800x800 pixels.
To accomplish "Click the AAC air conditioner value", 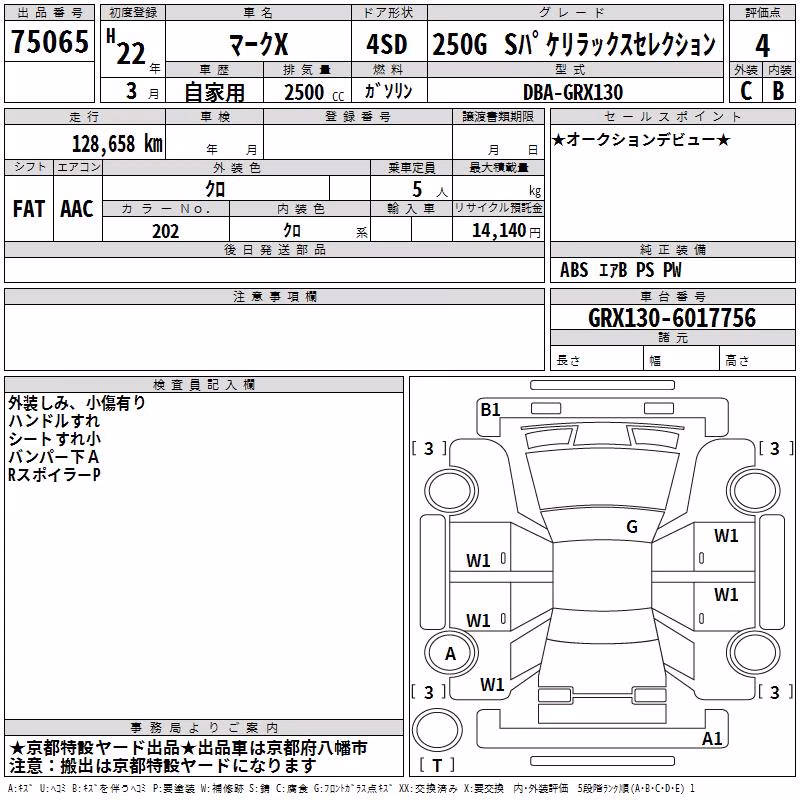I will point(77,209).
